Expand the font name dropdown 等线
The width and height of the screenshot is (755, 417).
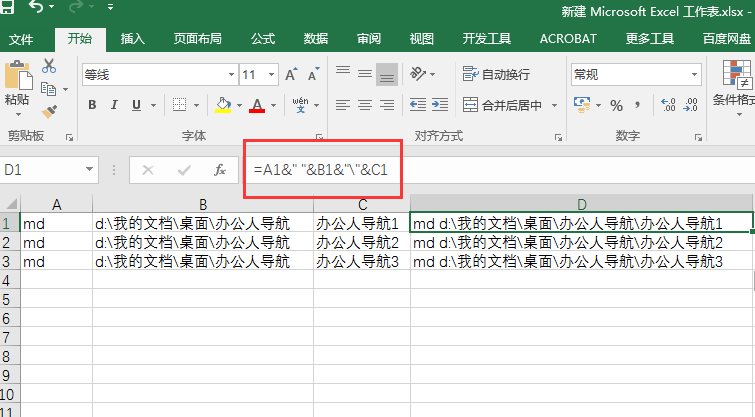pyautogui.click(x=231, y=75)
